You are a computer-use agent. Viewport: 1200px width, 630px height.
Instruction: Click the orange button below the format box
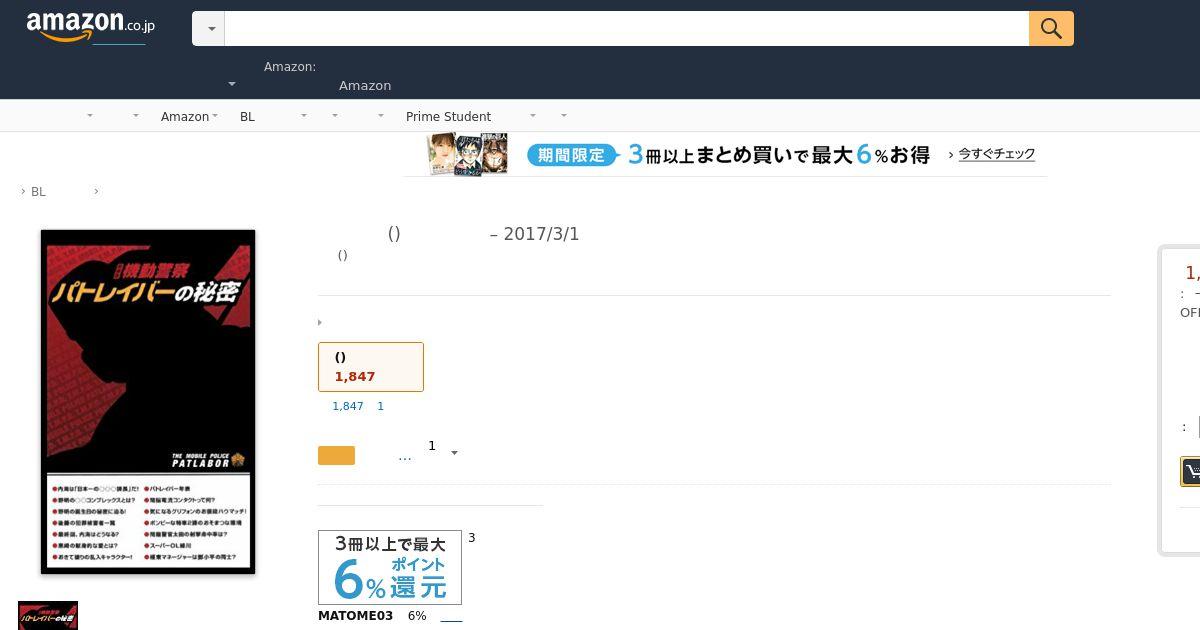click(336, 456)
